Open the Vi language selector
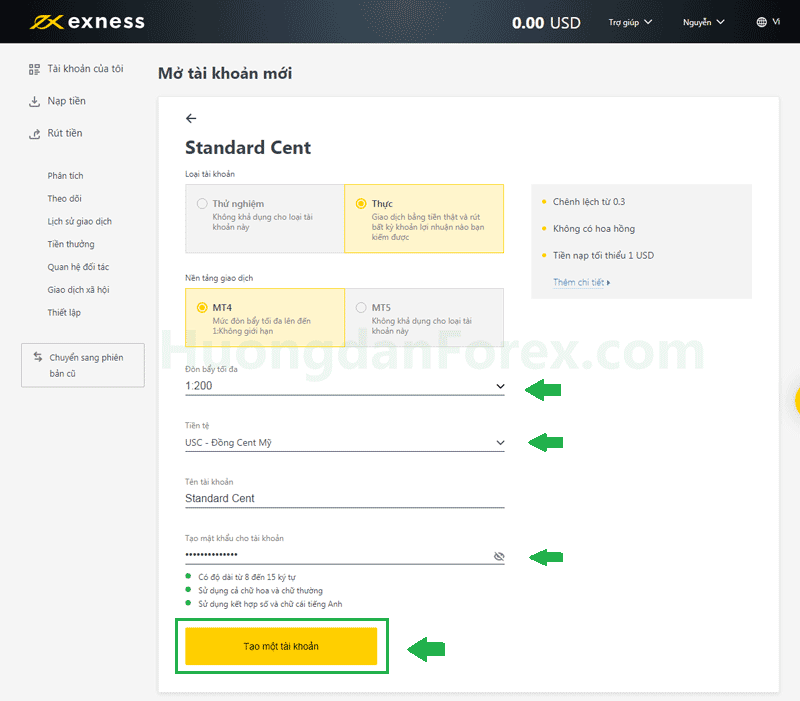Image resolution: width=800 pixels, height=701 pixels. click(x=768, y=22)
